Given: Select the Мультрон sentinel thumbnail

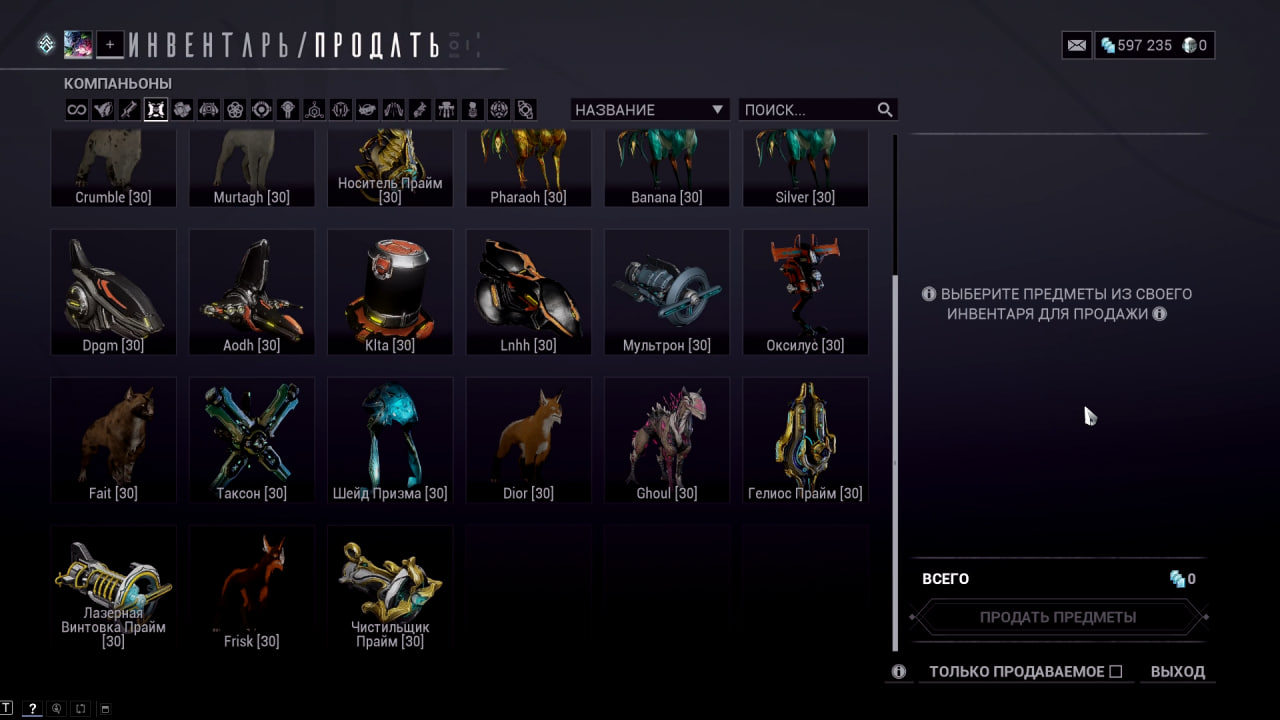Looking at the screenshot, I should coord(667,292).
